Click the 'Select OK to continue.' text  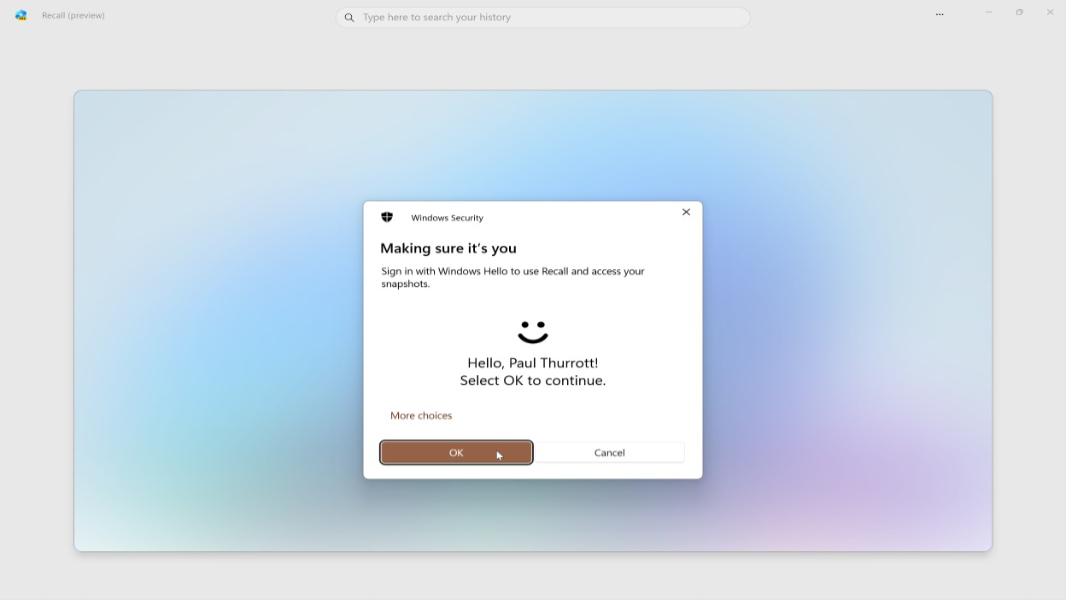[x=533, y=381]
